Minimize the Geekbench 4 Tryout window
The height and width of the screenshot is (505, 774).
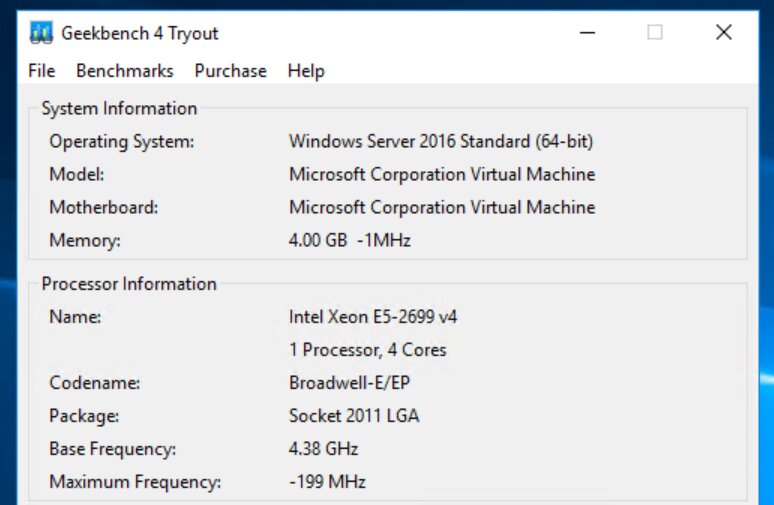587,33
